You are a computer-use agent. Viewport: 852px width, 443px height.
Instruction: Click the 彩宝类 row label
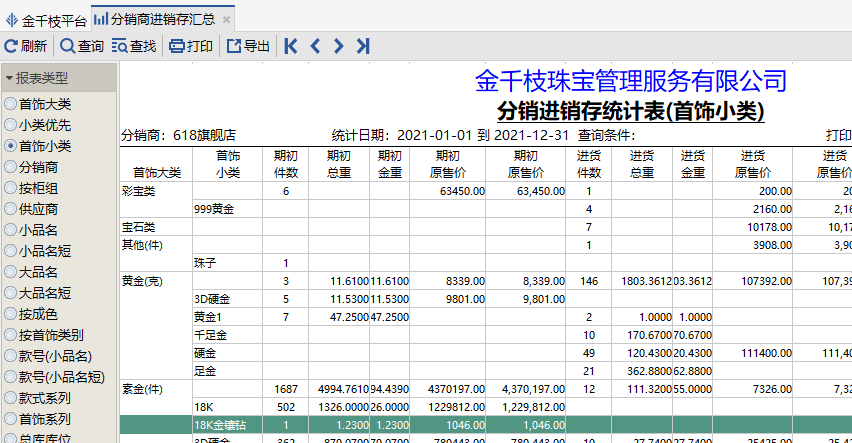(x=139, y=191)
